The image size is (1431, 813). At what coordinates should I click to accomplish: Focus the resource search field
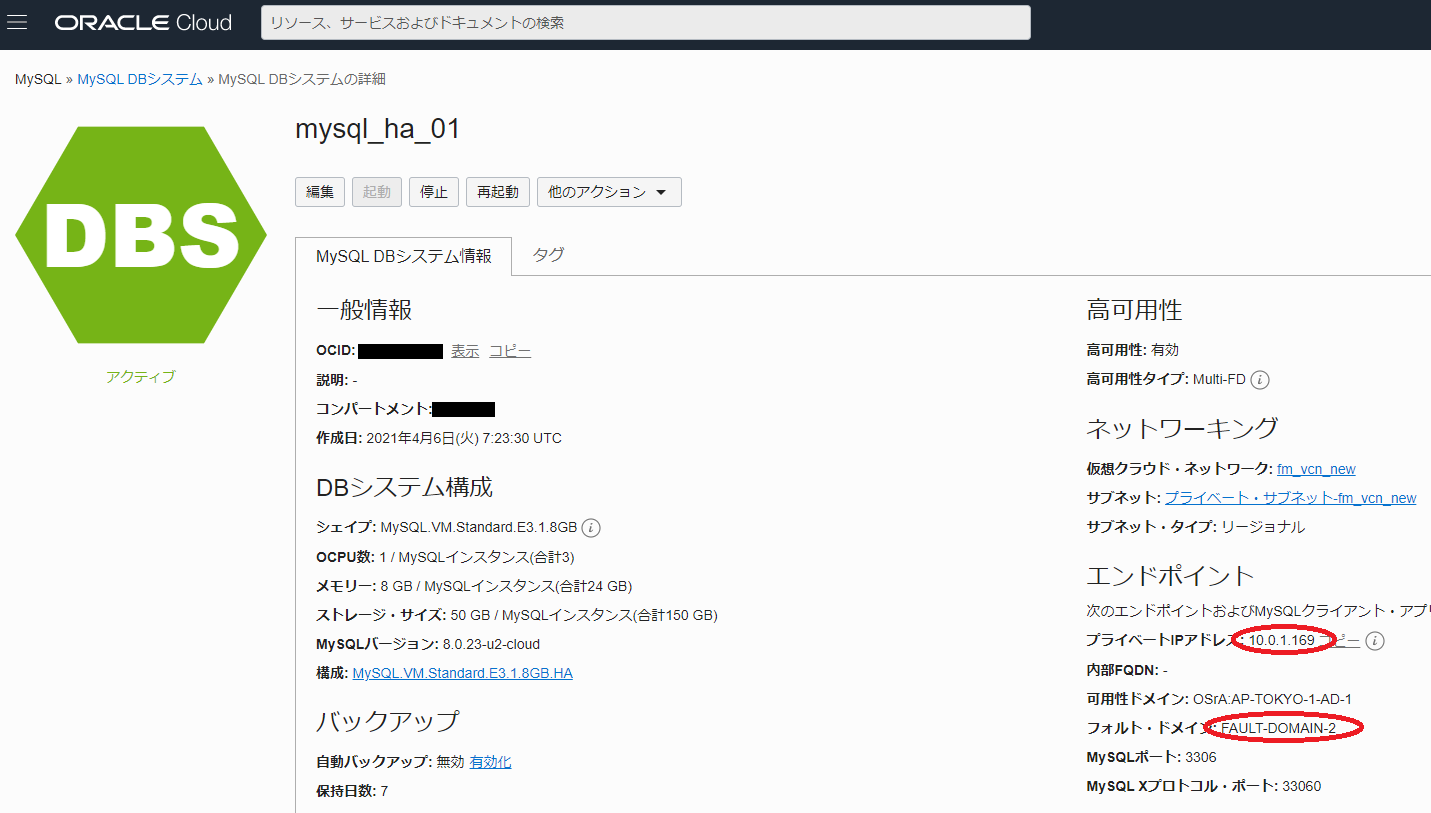click(646, 23)
